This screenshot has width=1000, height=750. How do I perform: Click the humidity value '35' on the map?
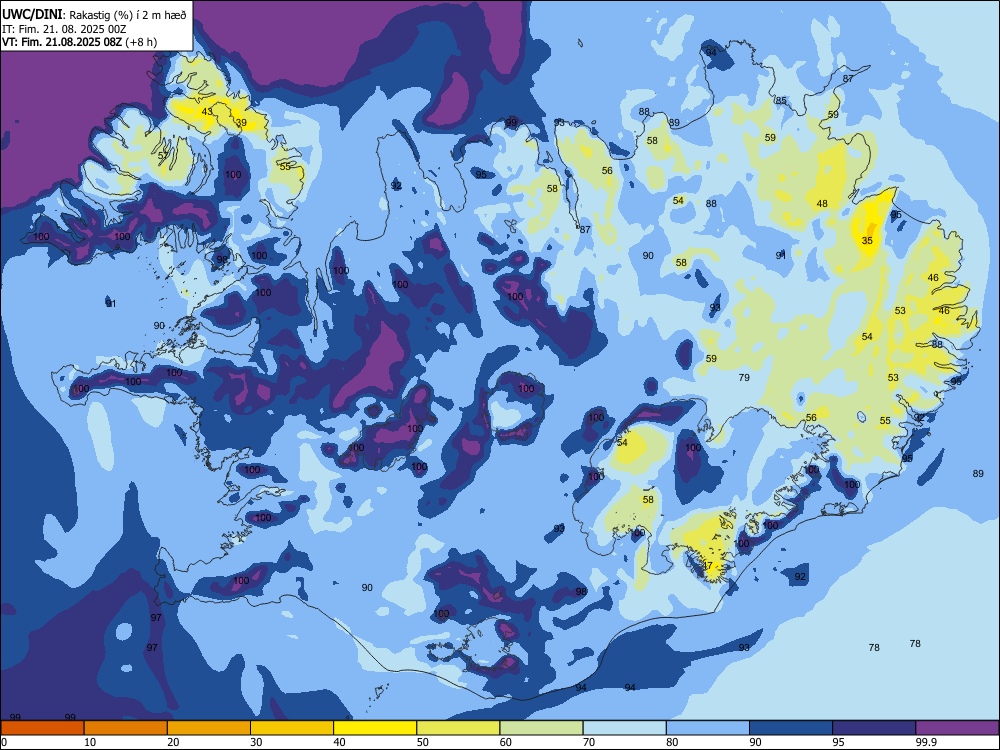pos(867,240)
